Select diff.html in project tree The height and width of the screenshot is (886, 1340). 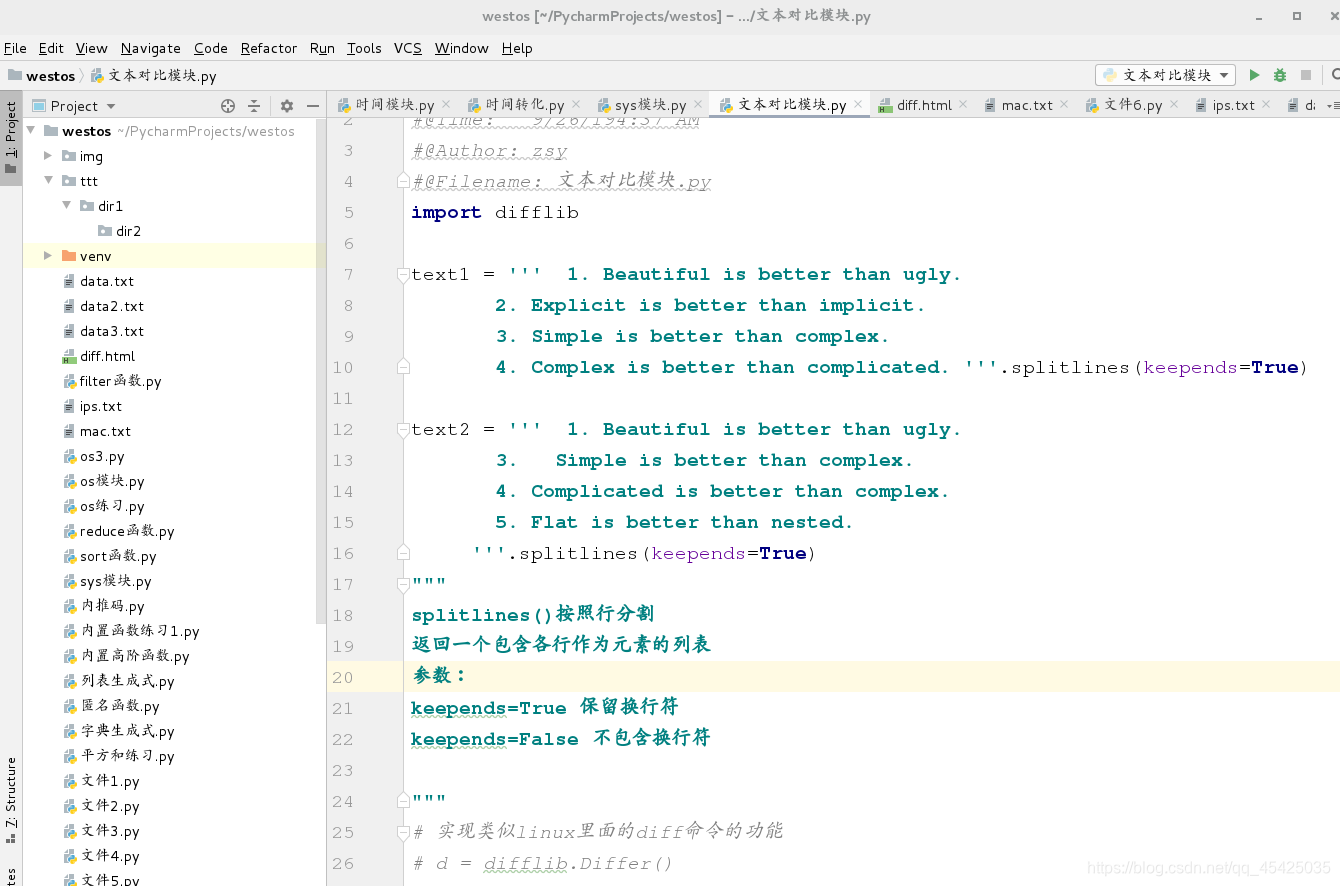click(x=107, y=356)
